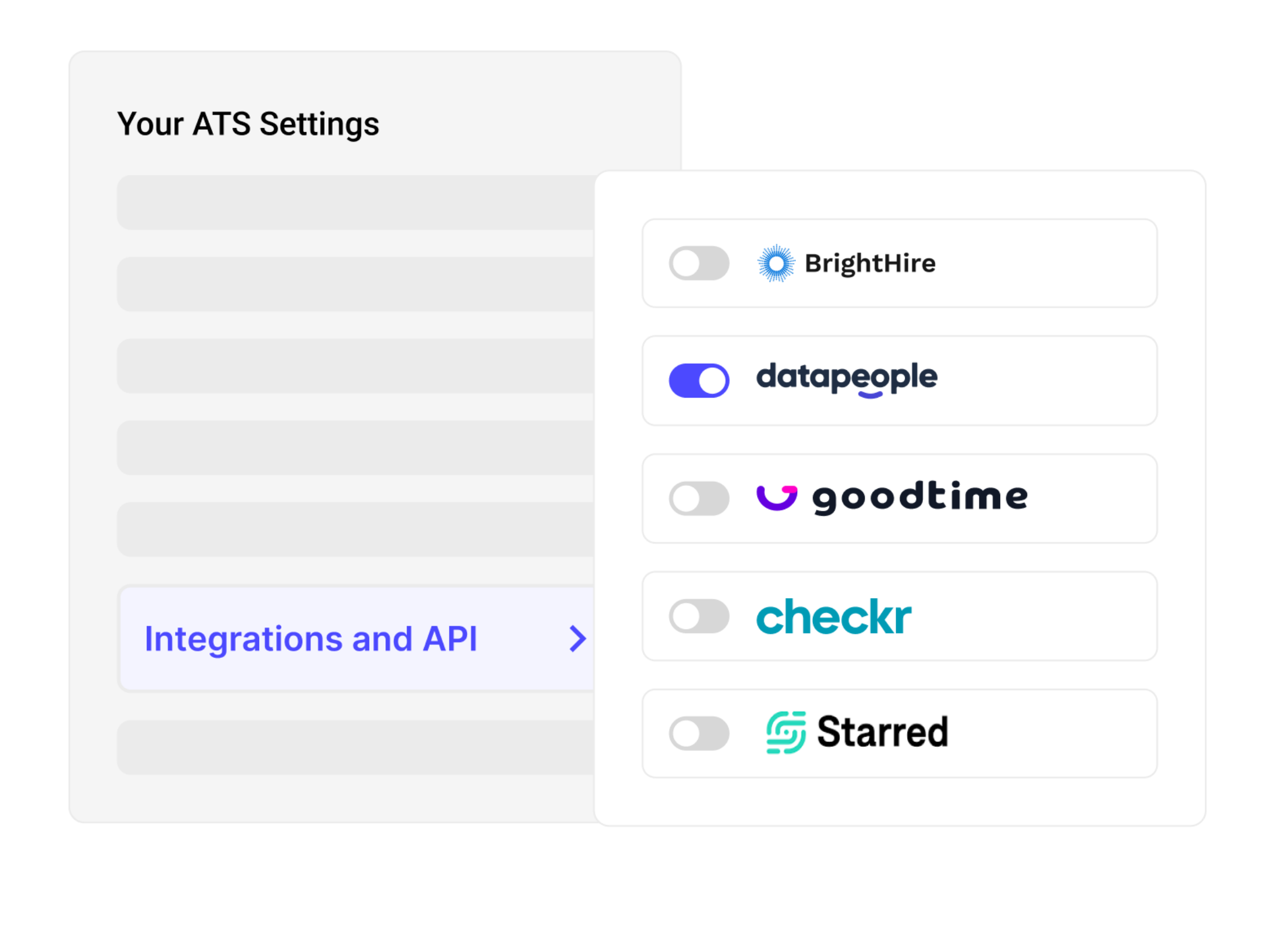1275x952 pixels.
Task: Enable the Starred integration toggle
Action: pos(698,733)
